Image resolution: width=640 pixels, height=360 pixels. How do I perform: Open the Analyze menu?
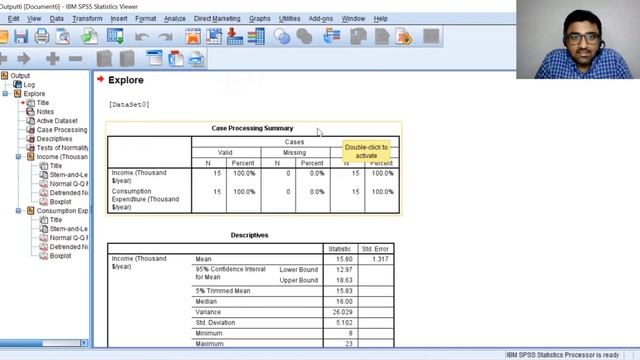coord(175,19)
